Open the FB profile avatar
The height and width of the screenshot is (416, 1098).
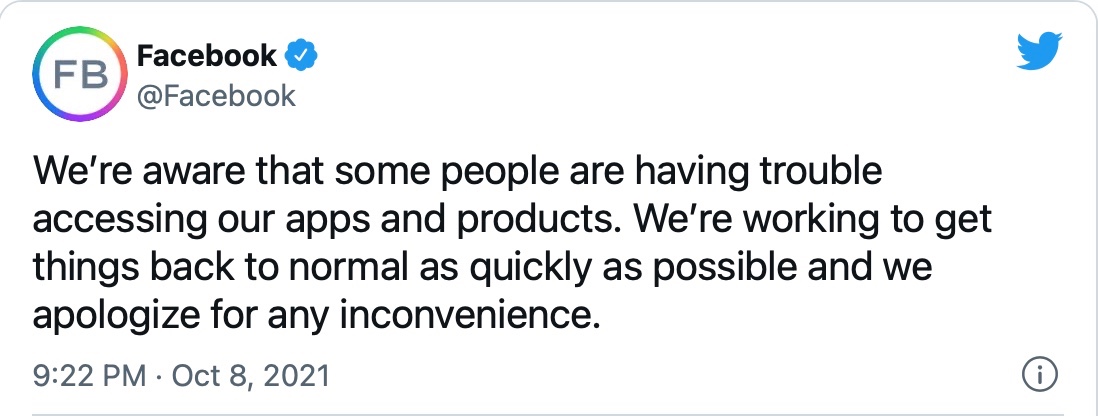[76, 78]
